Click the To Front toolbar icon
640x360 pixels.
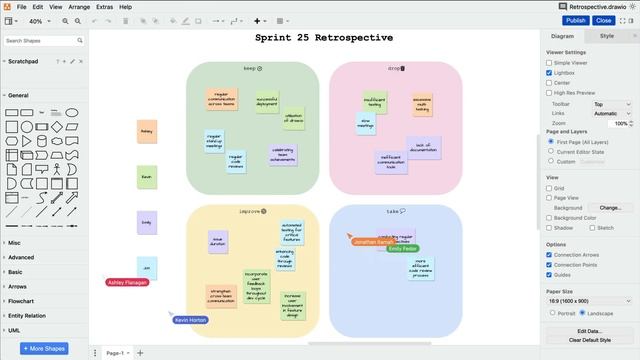pyautogui.click(x=143, y=21)
